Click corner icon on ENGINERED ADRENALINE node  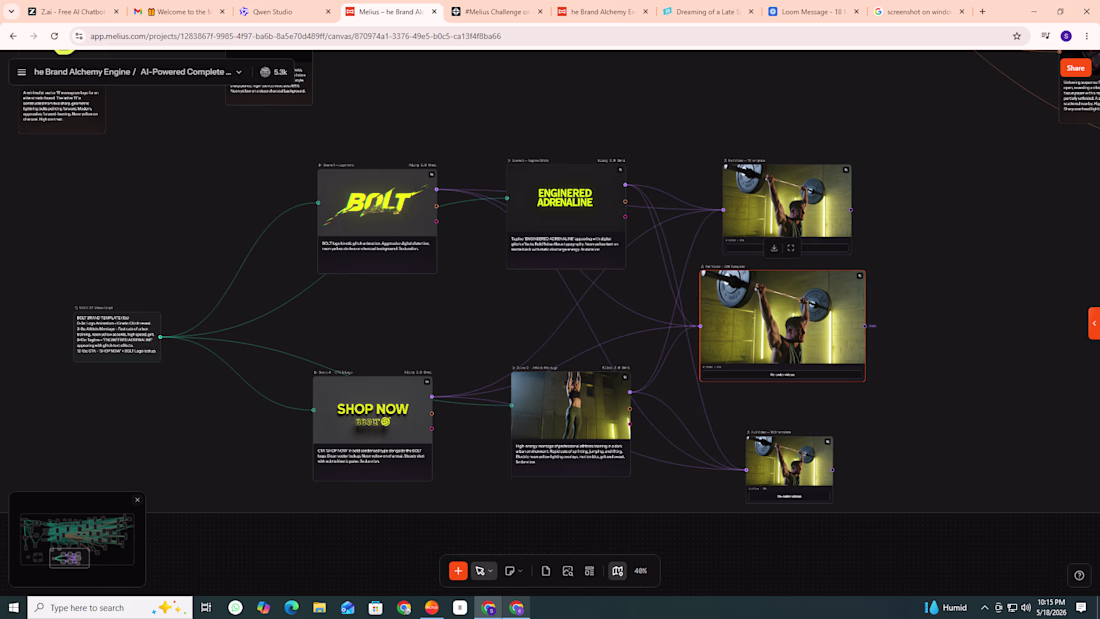click(x=620, y=170)
